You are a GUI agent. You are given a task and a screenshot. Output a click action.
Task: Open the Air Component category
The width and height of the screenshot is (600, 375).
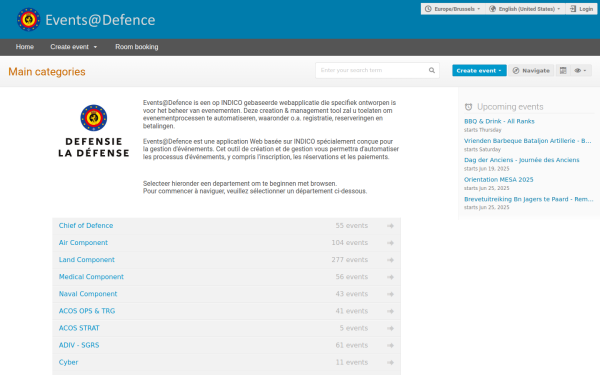tap(83, 243)
